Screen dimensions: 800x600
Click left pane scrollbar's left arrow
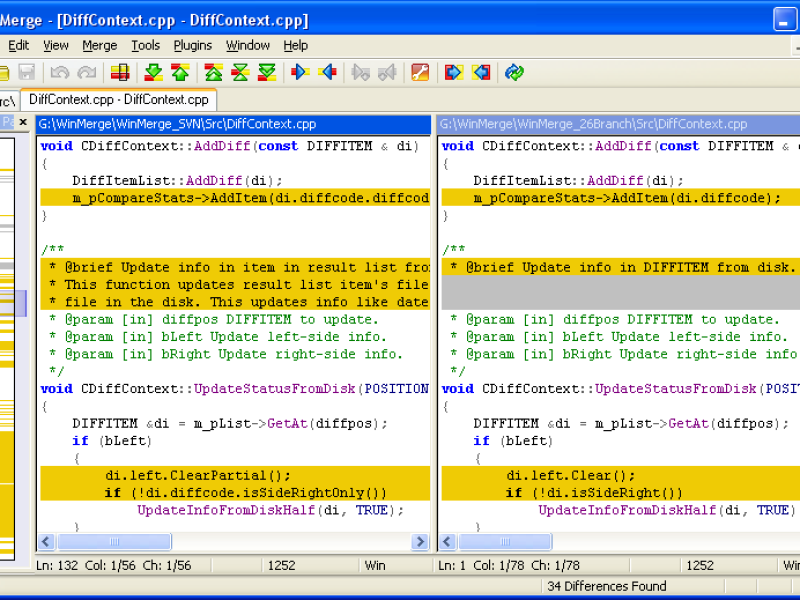pyautogui.click(x=46, y=541)
